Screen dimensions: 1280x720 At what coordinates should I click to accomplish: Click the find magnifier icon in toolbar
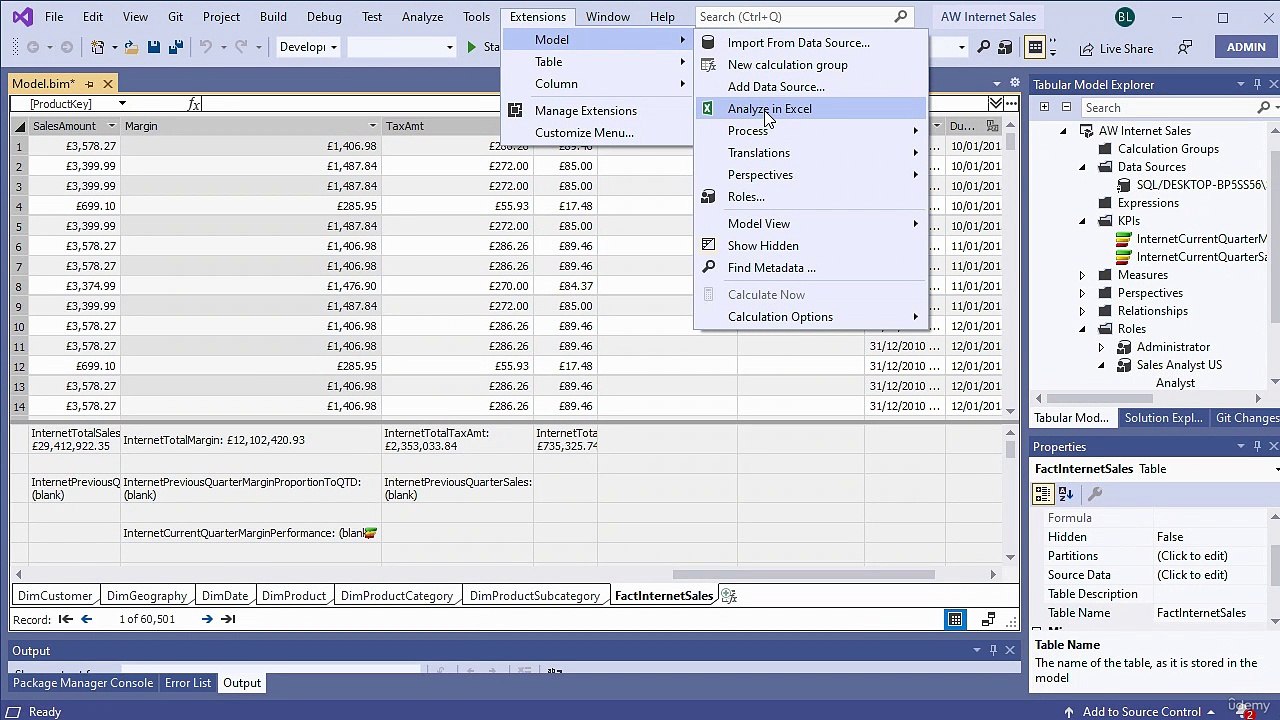(984, 47)
